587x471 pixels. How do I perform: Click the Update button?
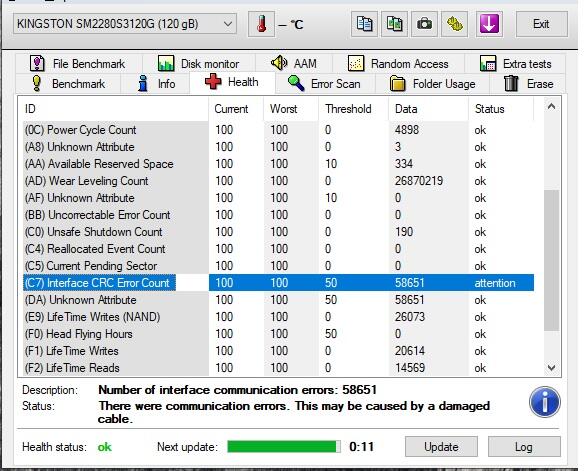(x=441, y=447)
